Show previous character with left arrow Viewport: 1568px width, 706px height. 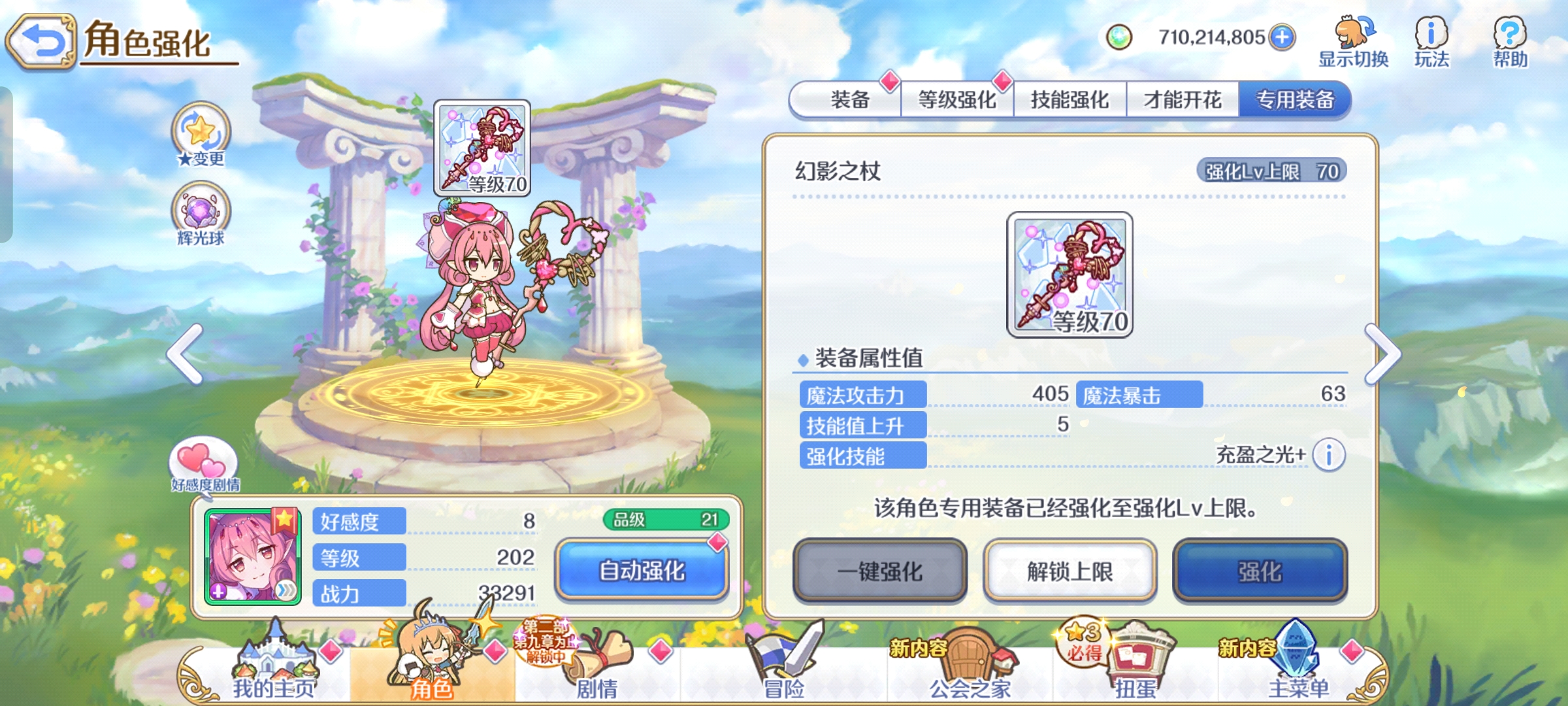click(x=186, y=354)
